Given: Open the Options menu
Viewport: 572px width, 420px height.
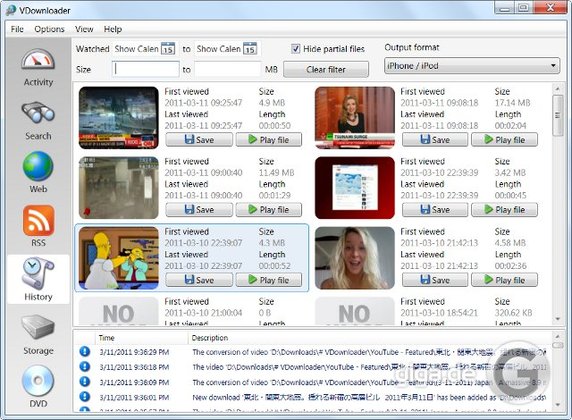Looking at the screenshot, I should pos(49,29).
